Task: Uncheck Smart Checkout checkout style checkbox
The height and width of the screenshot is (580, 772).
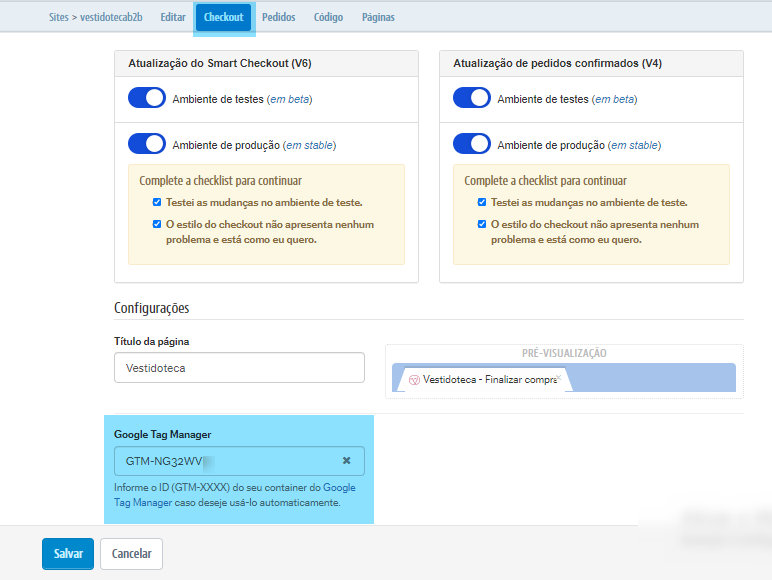Action: [157, 225]
